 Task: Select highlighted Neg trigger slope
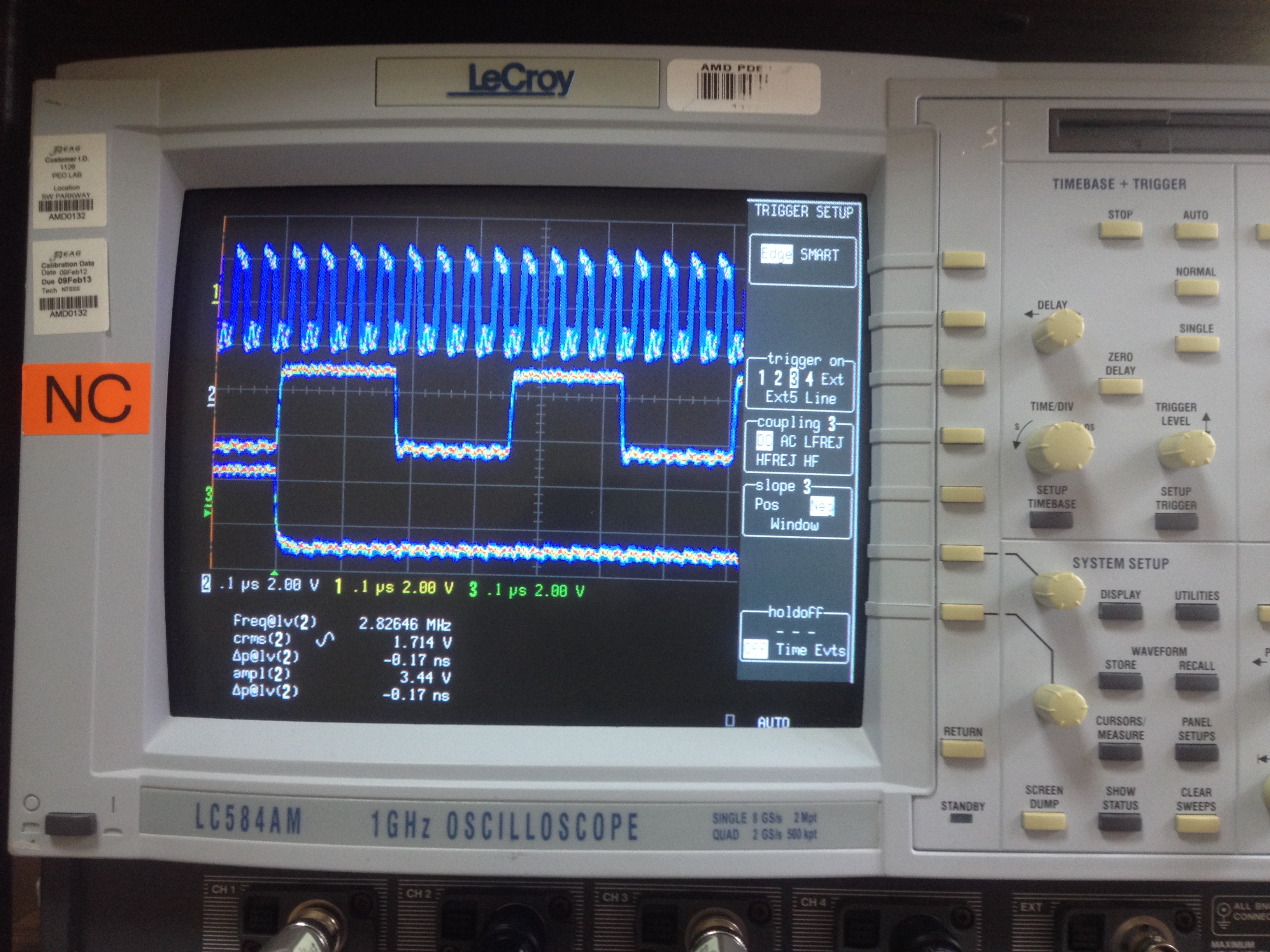822,506
